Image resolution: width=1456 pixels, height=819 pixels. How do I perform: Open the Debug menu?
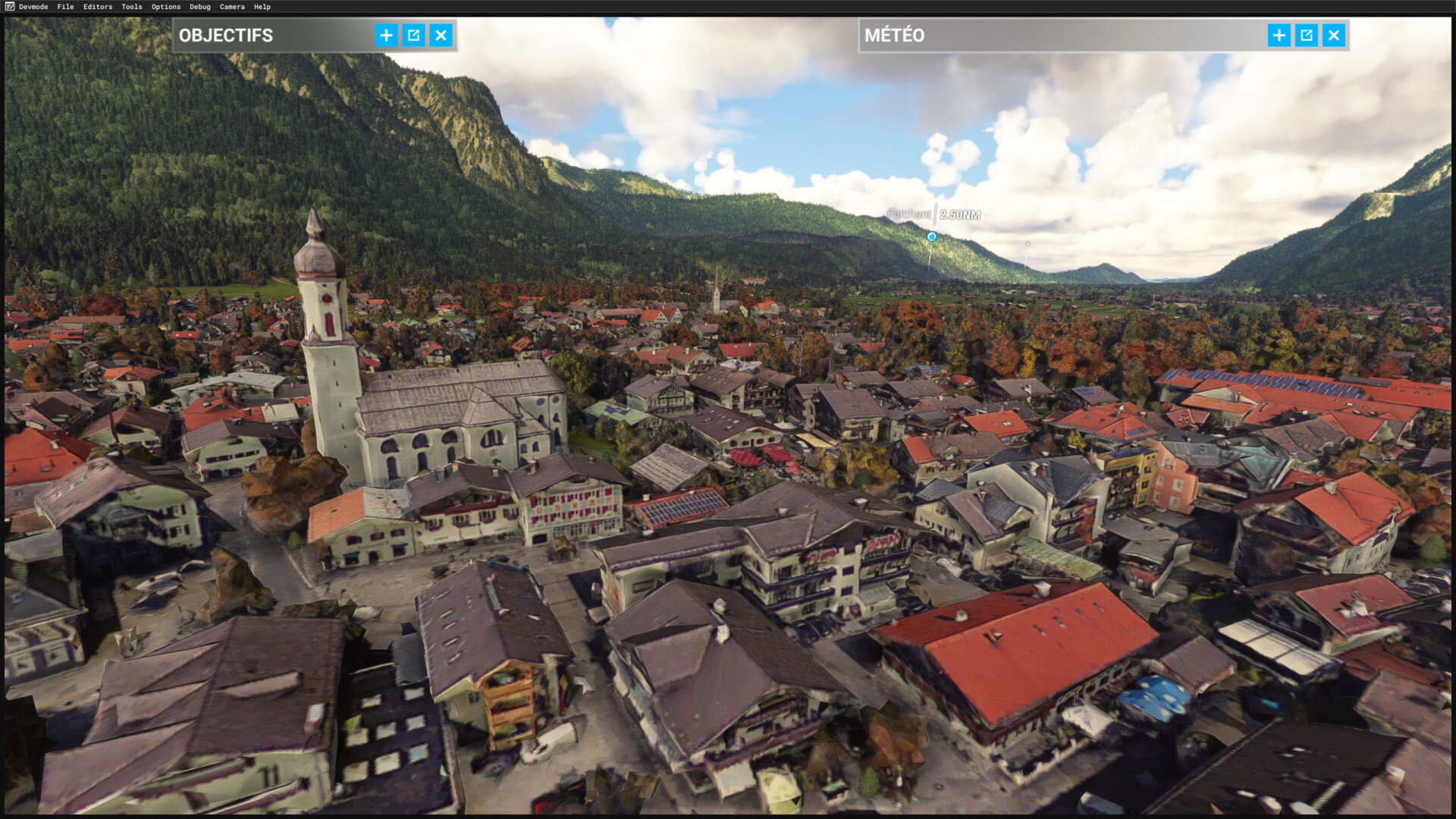200,7
